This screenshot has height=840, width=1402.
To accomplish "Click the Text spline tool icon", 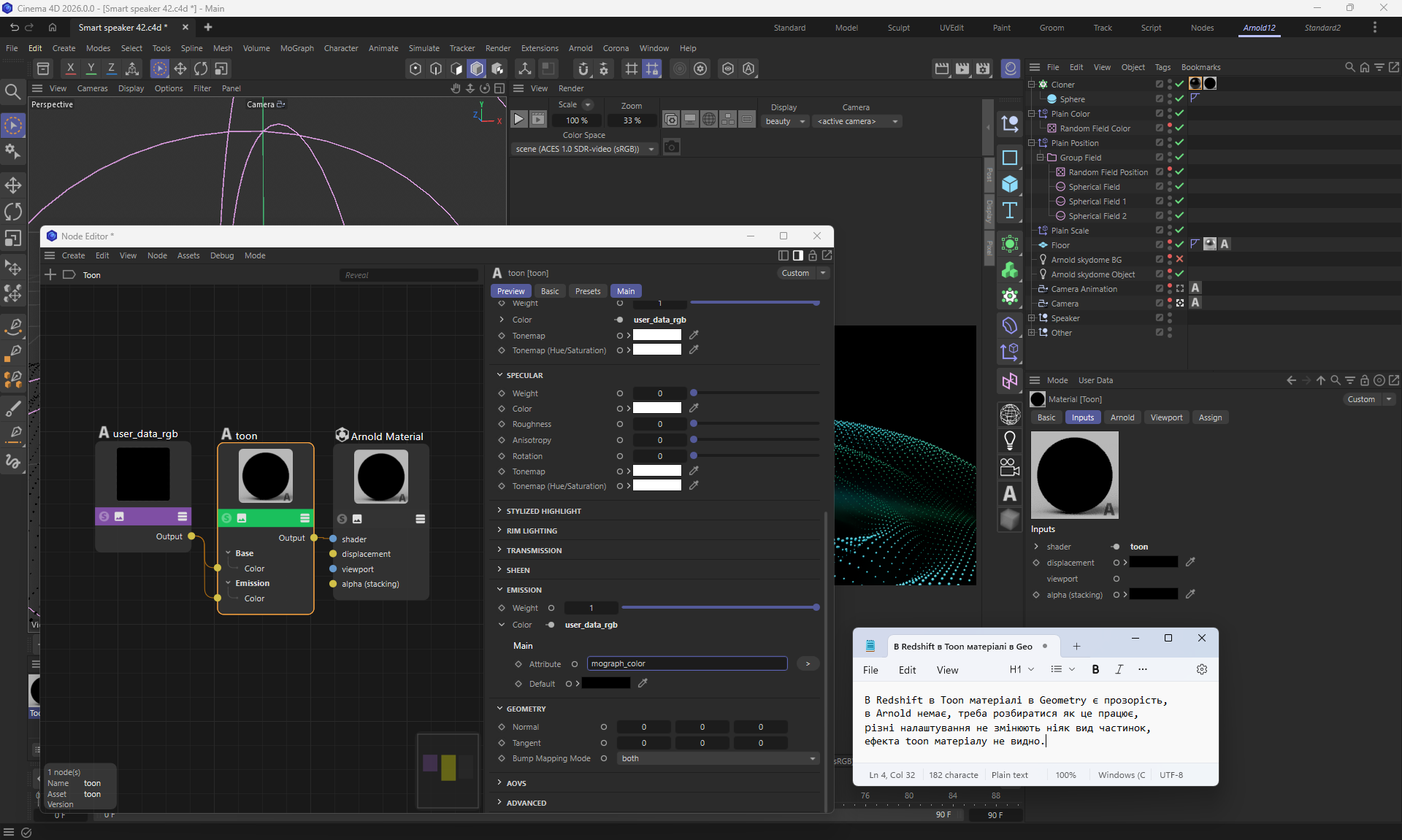I will pos(1010,211).
